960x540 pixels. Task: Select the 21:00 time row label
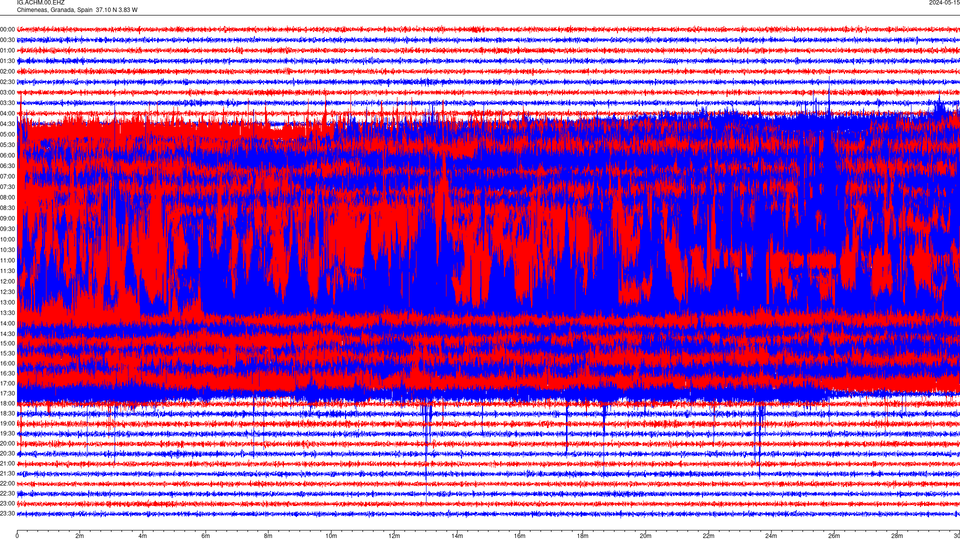(x=7, y=463)
